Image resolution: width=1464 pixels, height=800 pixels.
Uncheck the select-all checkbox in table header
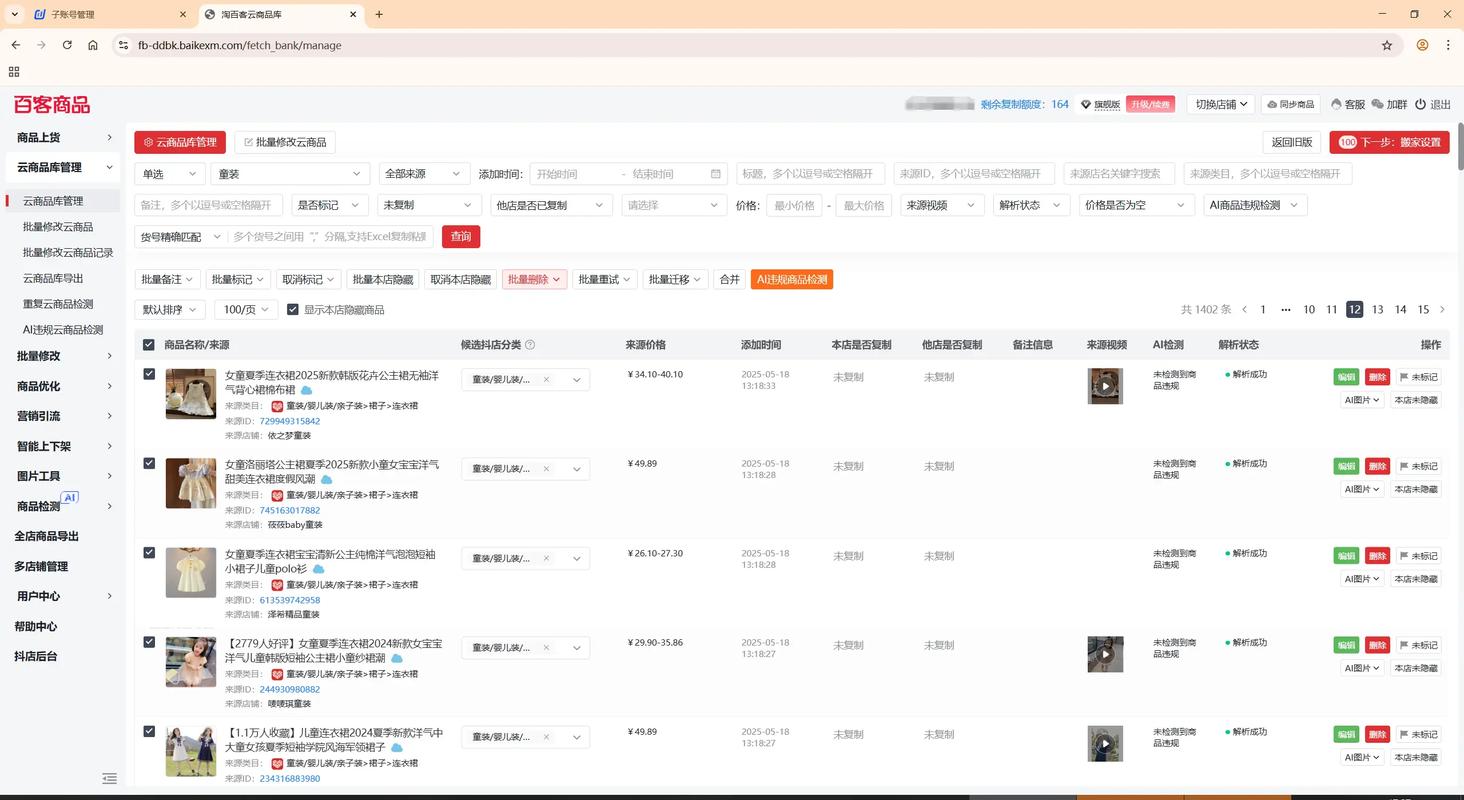pos(149,345)
